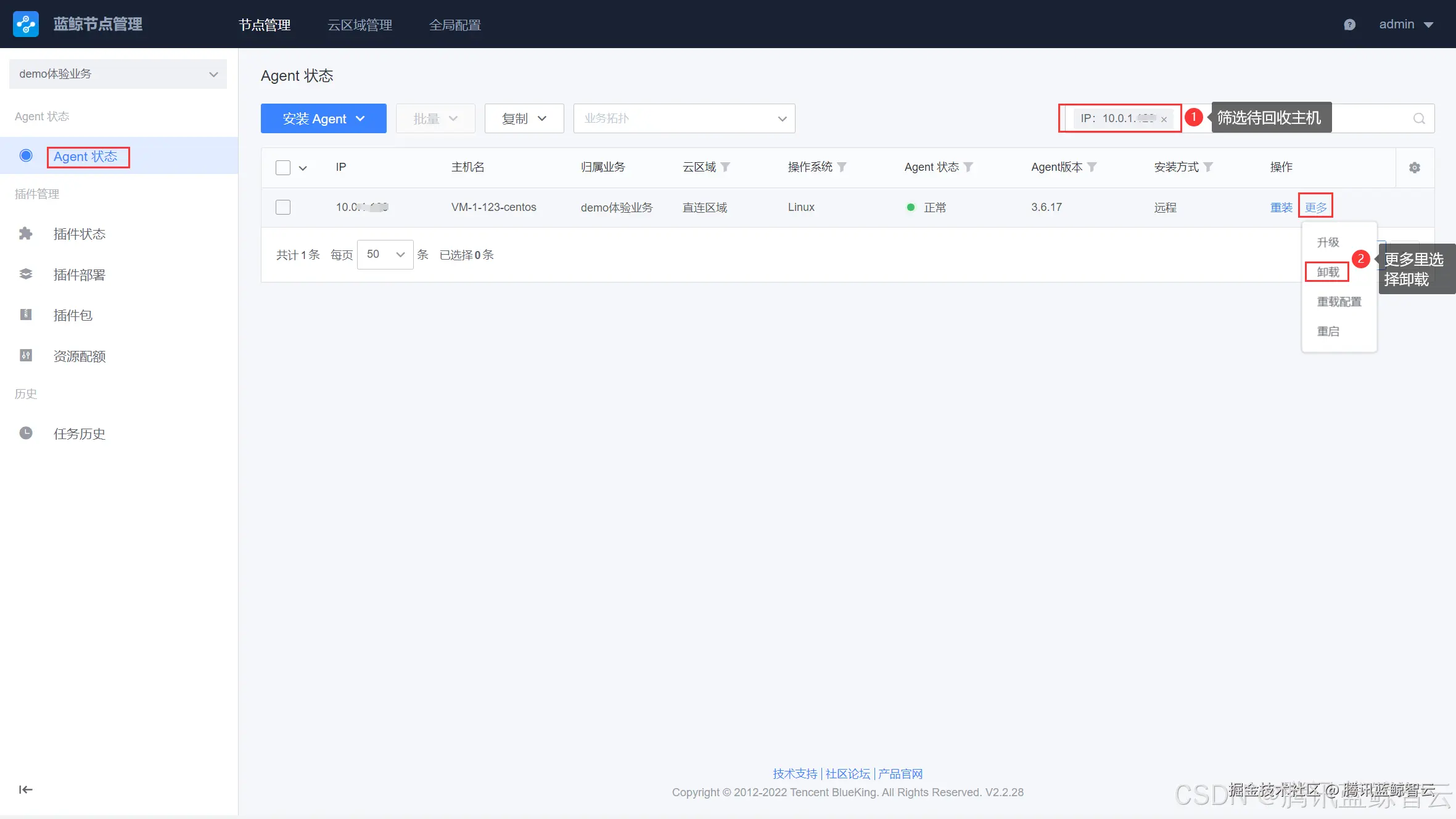Collapse the sidebar with bottom-left arrow icon

(x=25, y=789)
